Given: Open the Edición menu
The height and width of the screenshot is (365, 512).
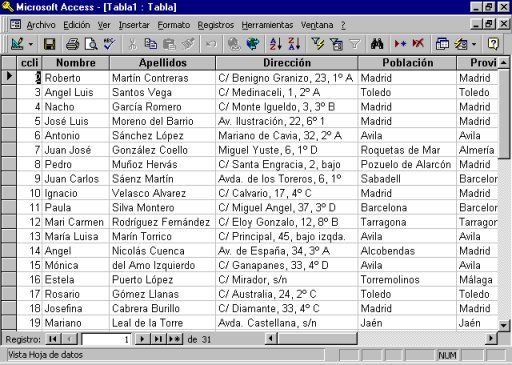Looking at the screenshot, I should (x=77, y=25).
